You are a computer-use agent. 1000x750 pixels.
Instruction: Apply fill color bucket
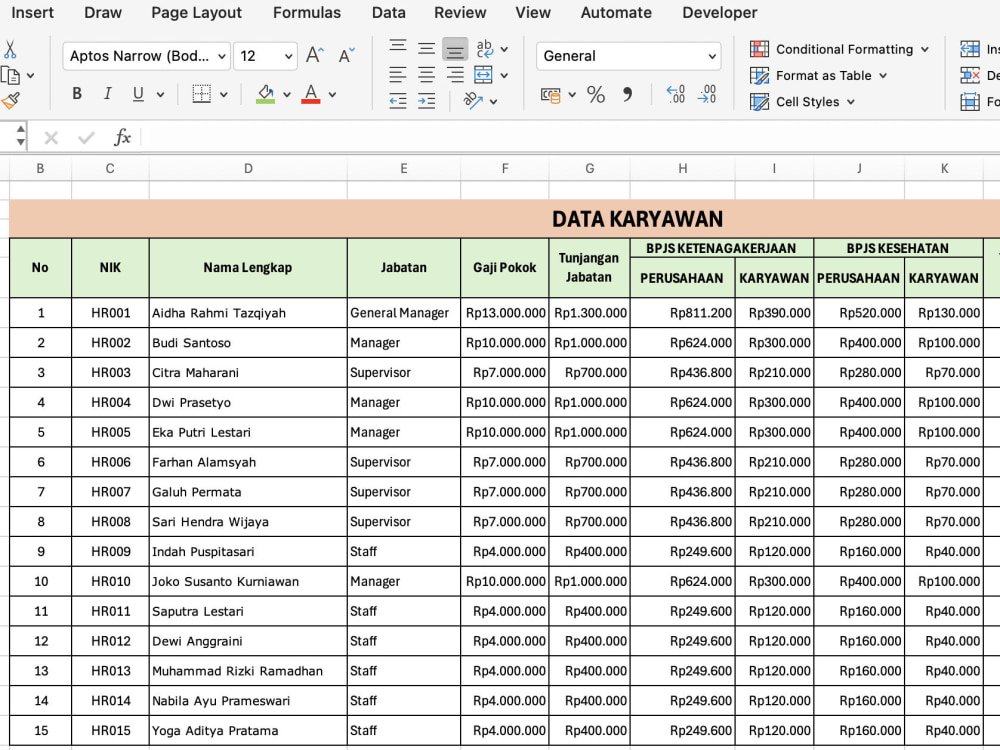pyautogui.click(x=265, y=94)
